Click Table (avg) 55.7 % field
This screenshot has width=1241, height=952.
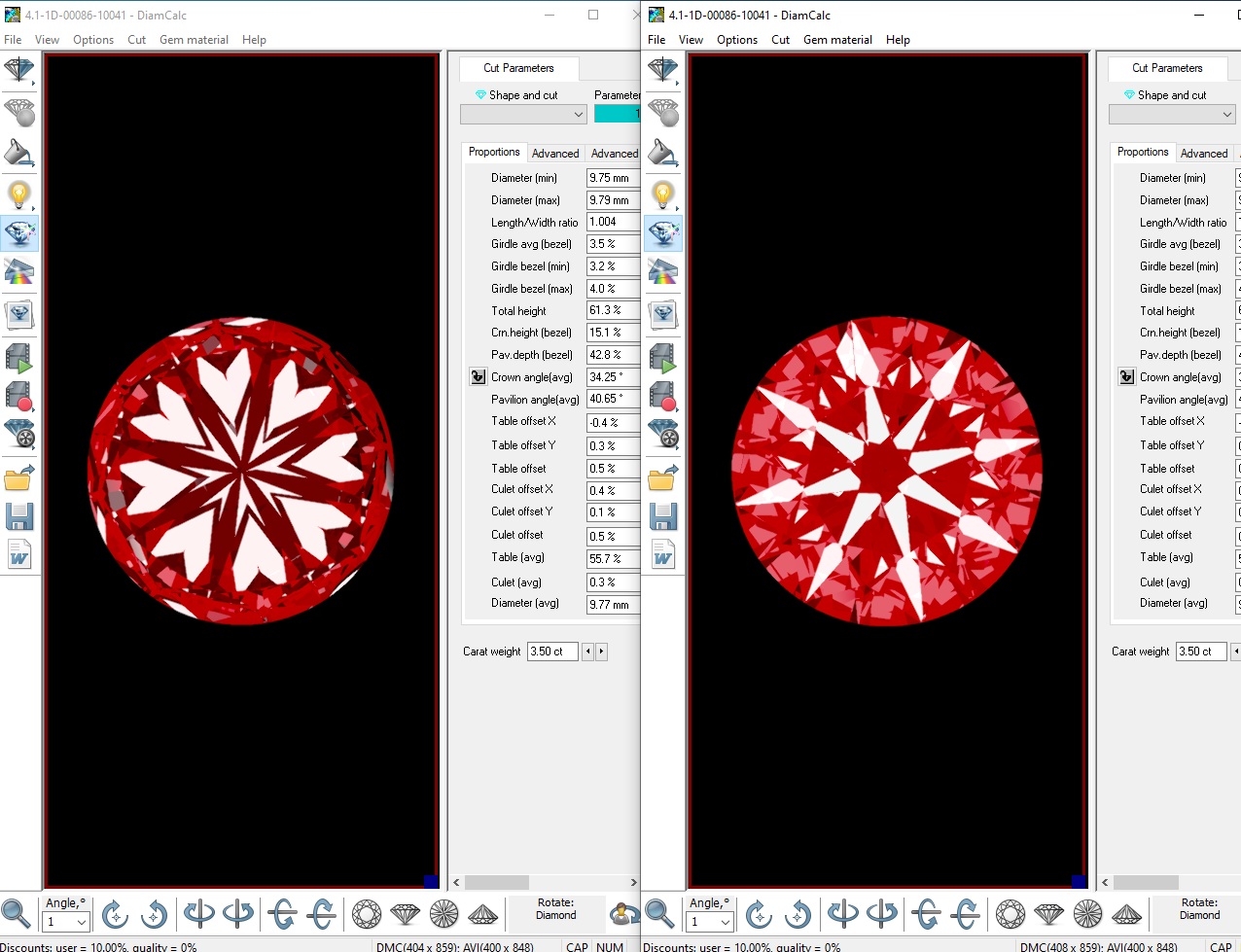click(x=613, y=559)
